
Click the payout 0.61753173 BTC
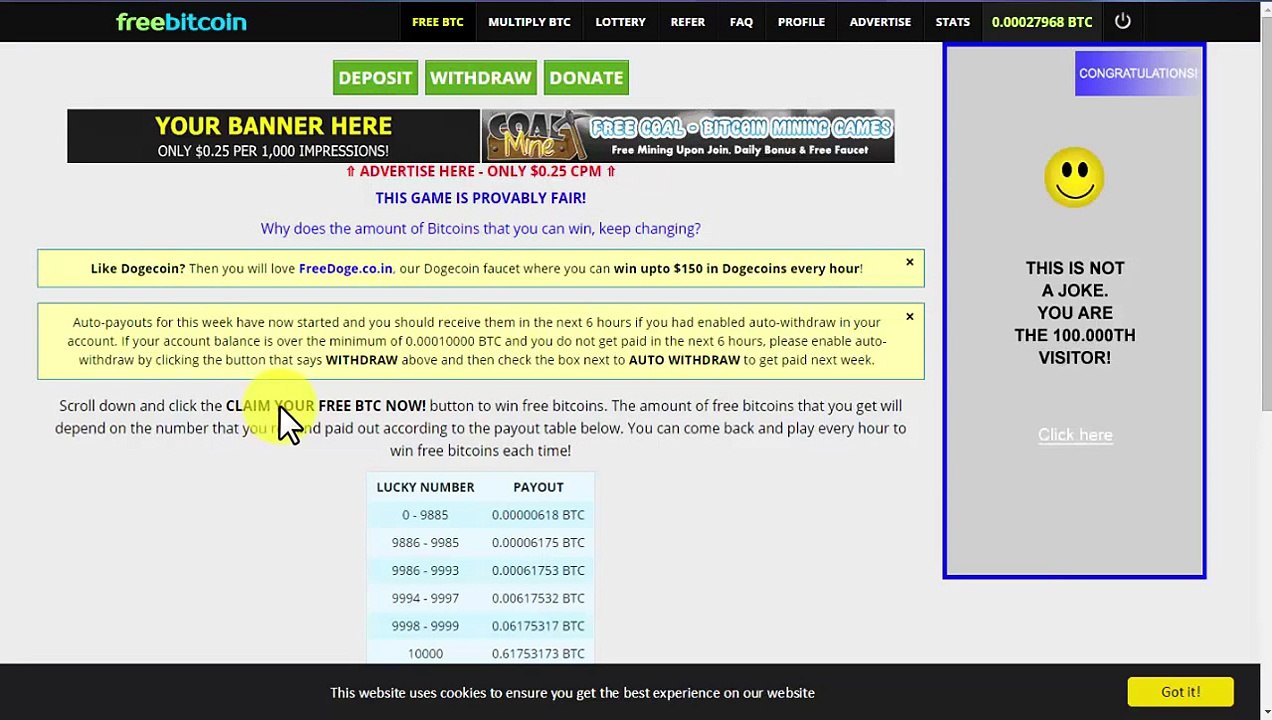[538, 654]
